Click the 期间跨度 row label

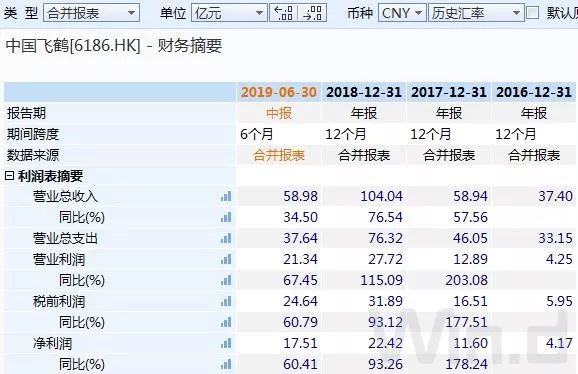pos(33,134)
